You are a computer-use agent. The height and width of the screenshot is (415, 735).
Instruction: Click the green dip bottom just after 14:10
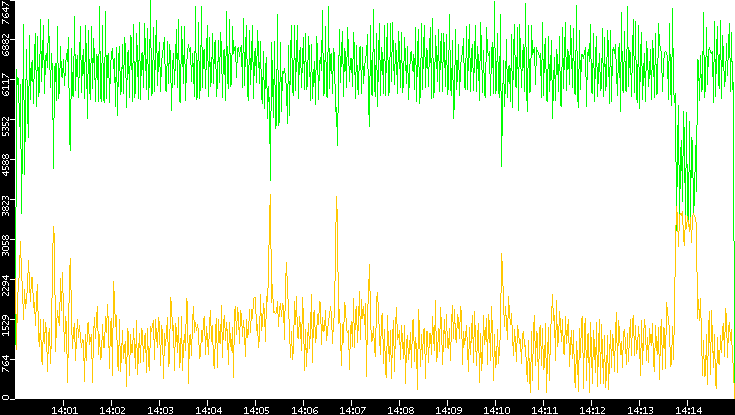502,136
